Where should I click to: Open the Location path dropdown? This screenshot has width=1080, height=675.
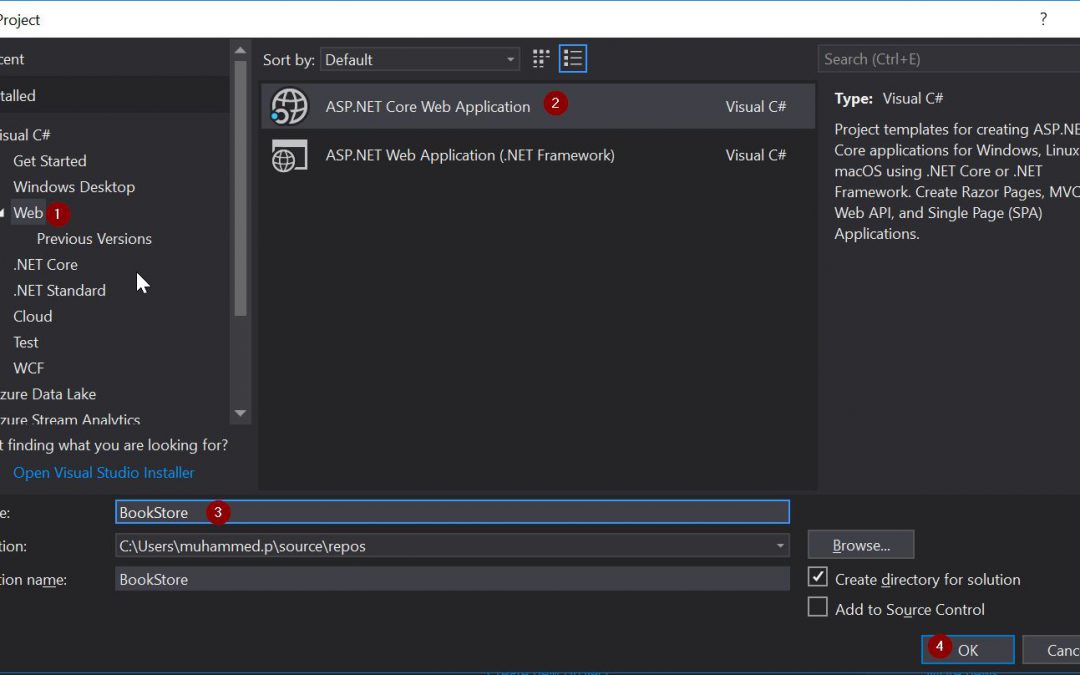(779, 546)
